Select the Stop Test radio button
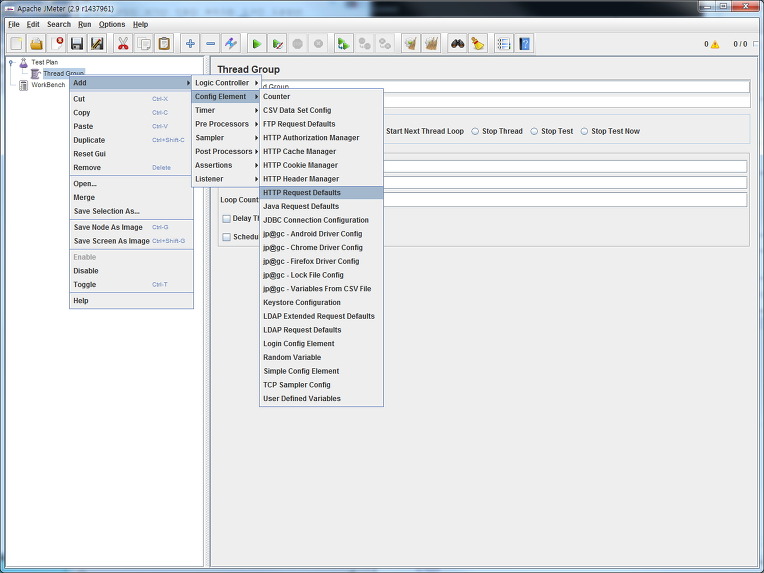 pos(534,132)
